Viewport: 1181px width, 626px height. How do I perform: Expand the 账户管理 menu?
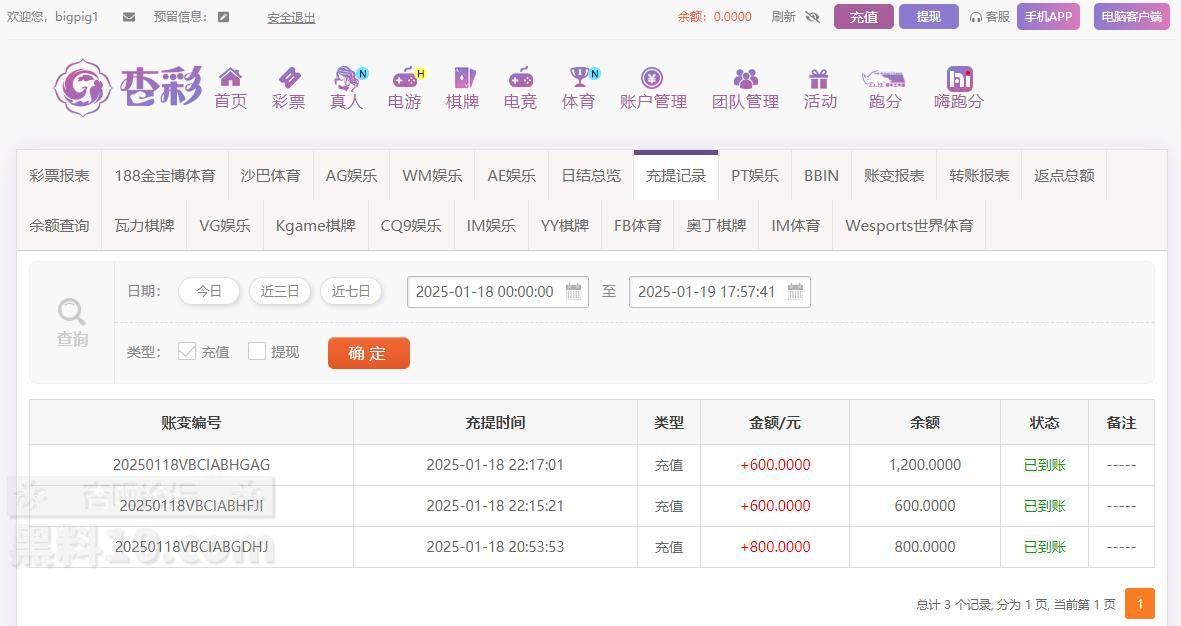[x=652, y=88]
